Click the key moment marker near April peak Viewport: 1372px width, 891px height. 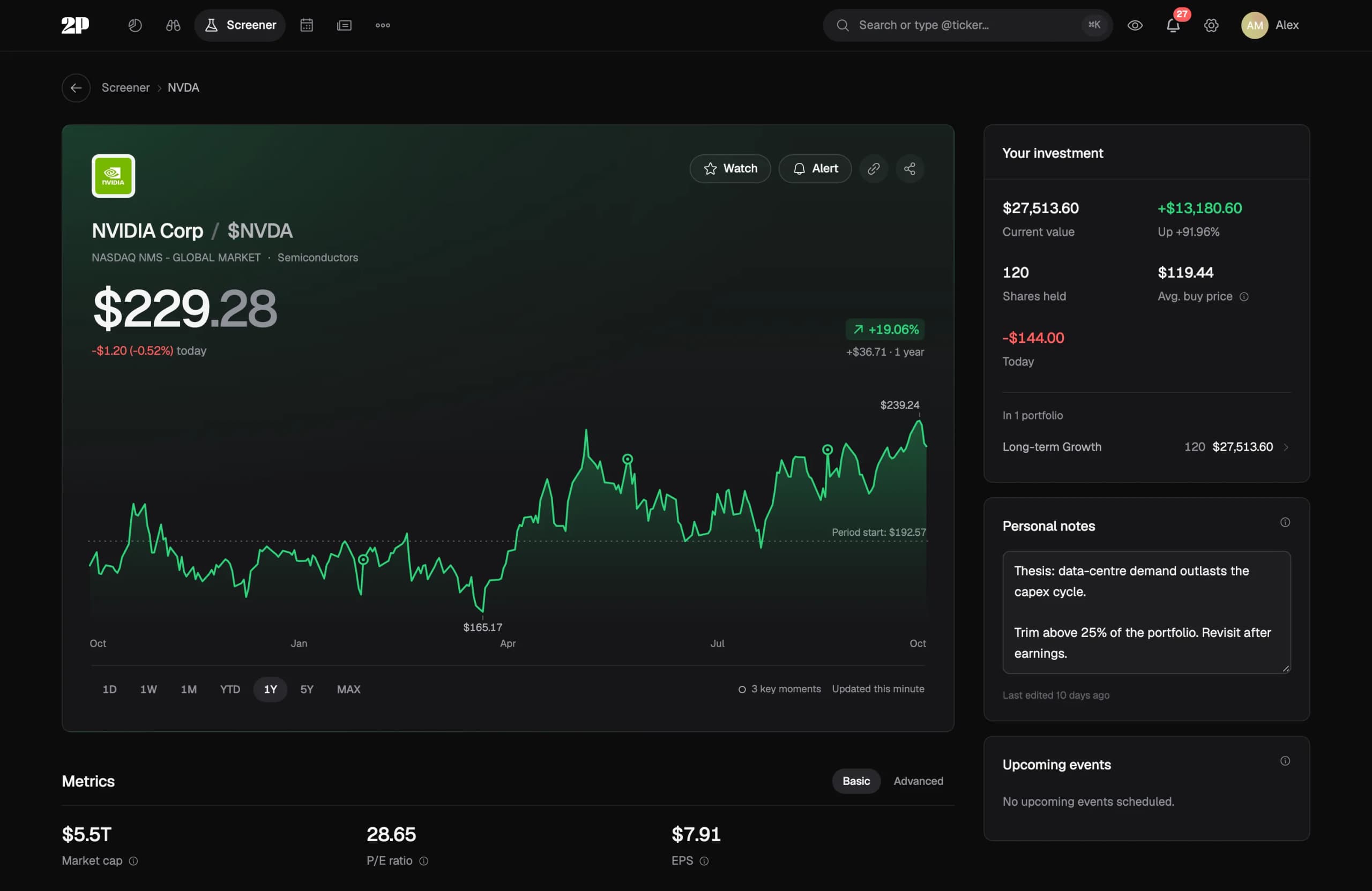click(x=627, y=459)
